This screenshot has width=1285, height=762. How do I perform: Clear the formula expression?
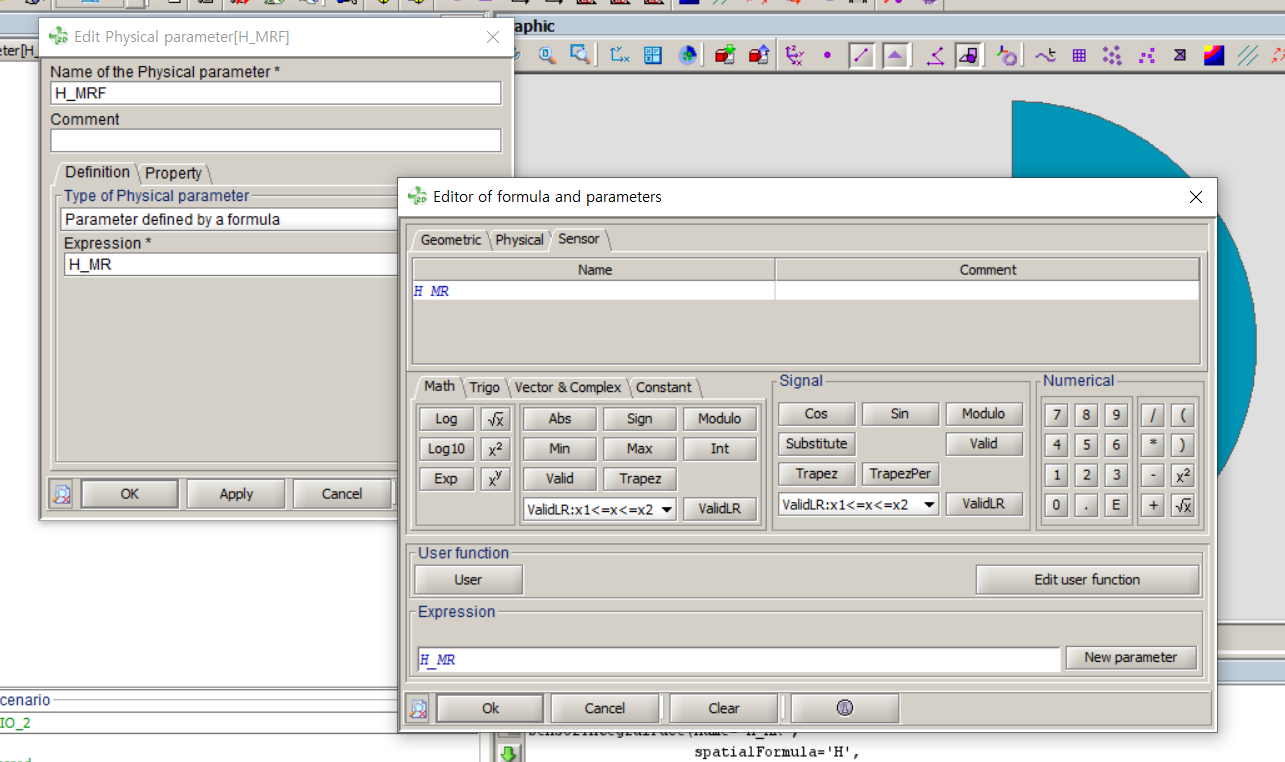pos(724,708)
